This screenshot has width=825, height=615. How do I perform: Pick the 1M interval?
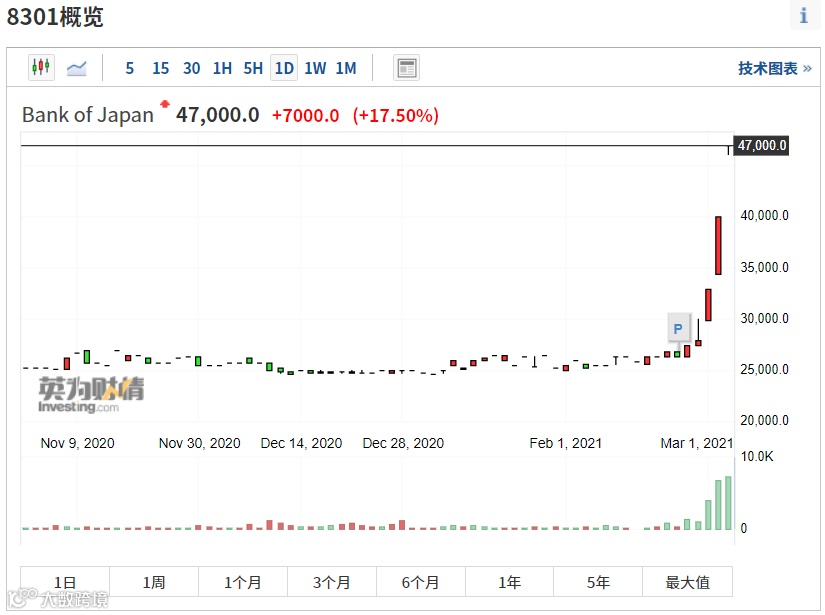[346, 68]
